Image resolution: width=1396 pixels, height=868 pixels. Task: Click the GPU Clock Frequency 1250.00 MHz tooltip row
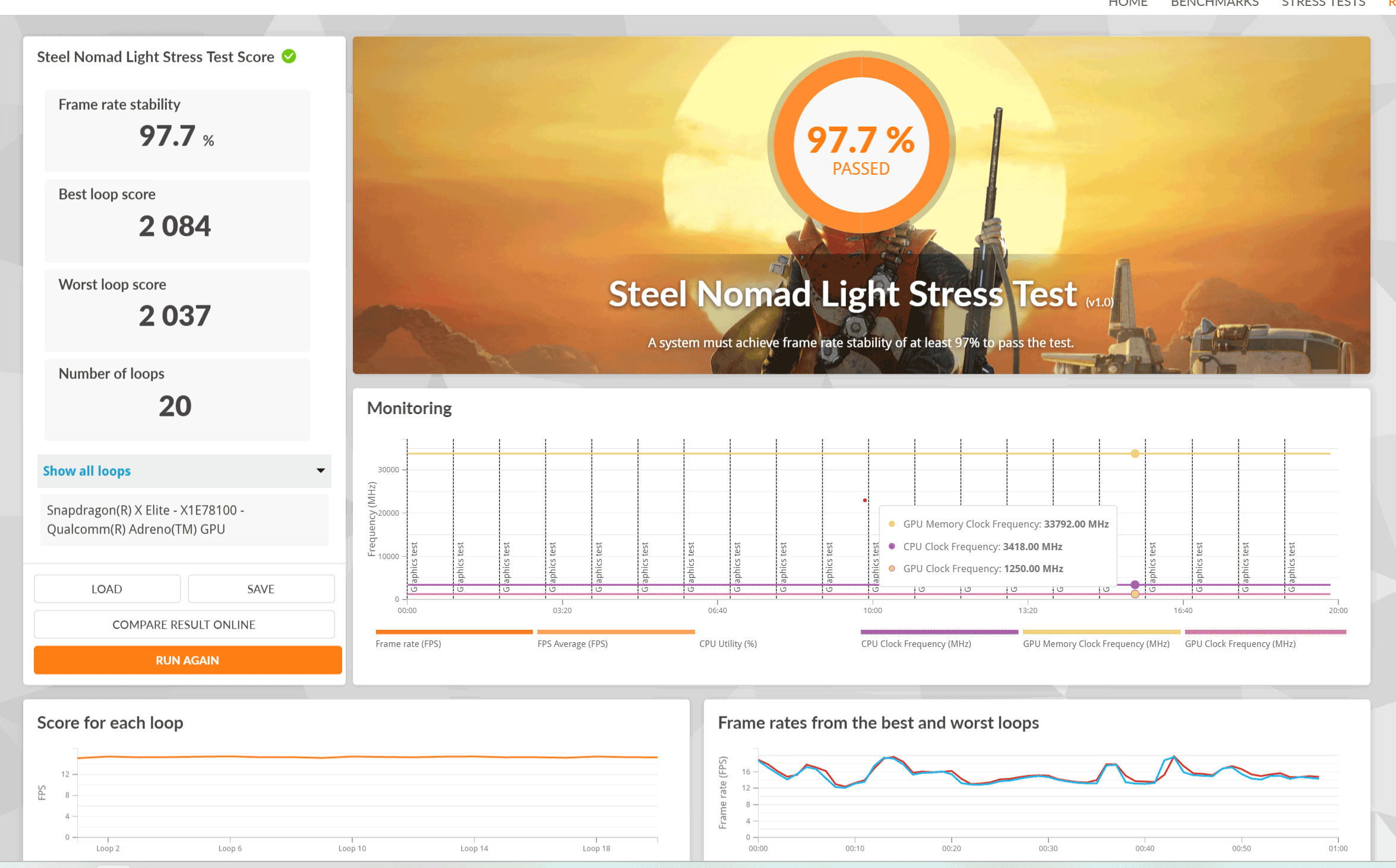tap(976, 569)
